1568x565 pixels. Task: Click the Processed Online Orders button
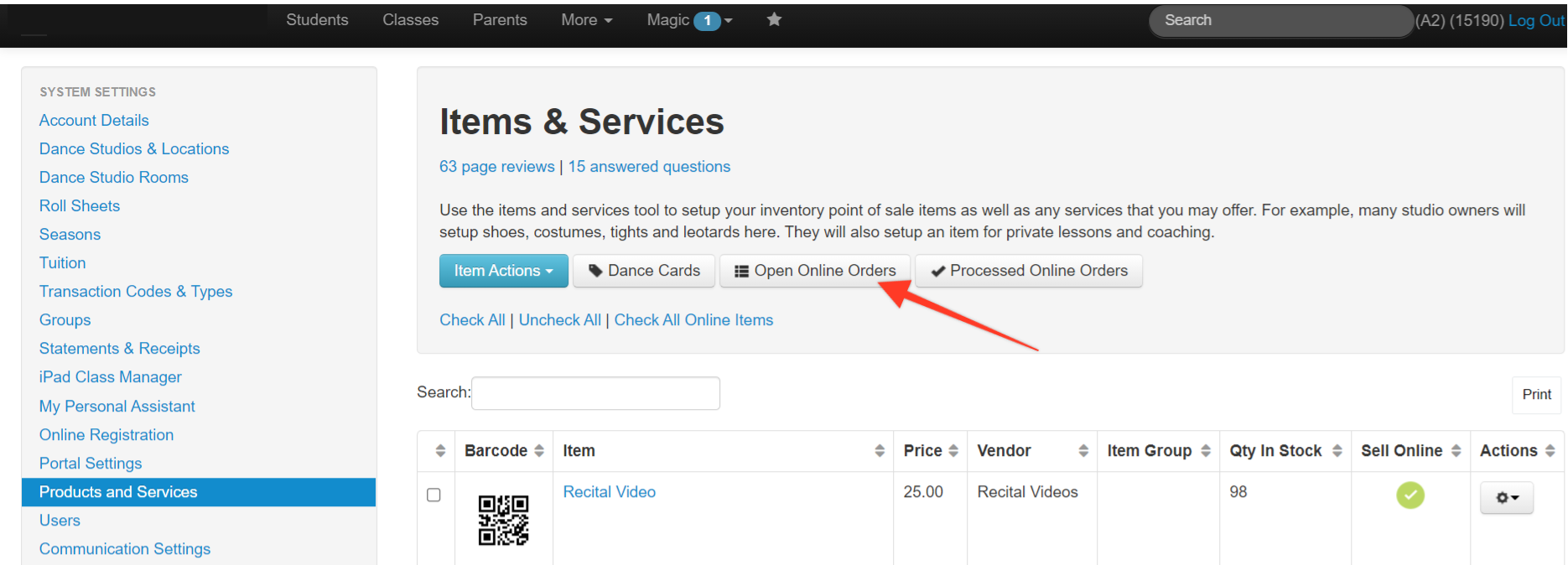1029,271
